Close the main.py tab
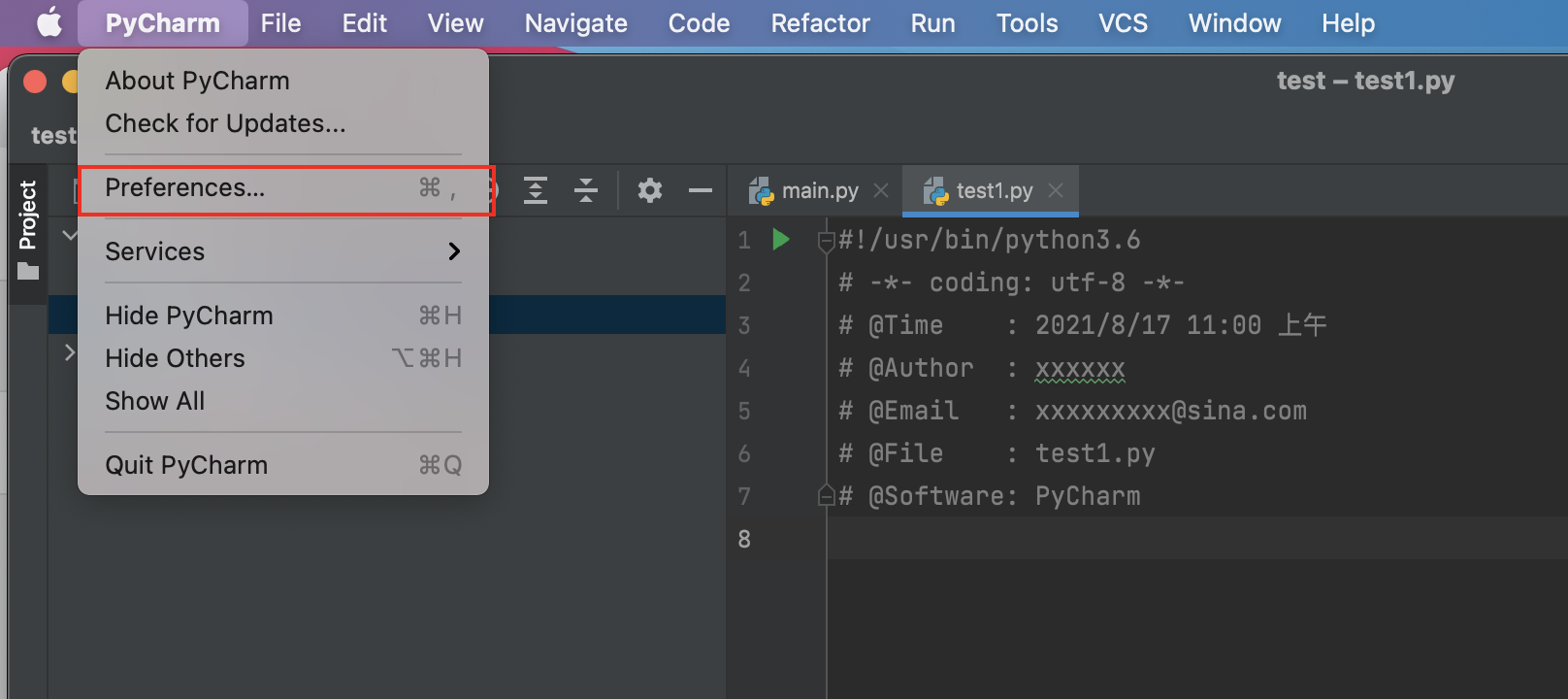This screenshot has width=1568, height=699. coord(881,190)
